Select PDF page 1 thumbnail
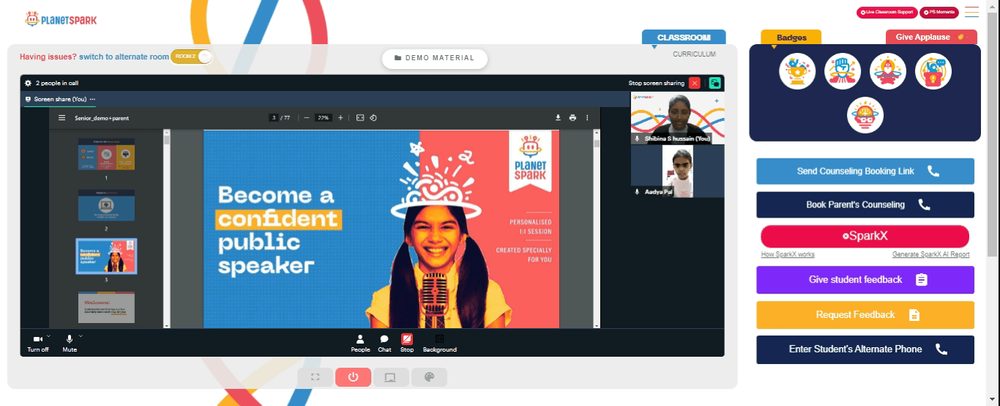 107,154
